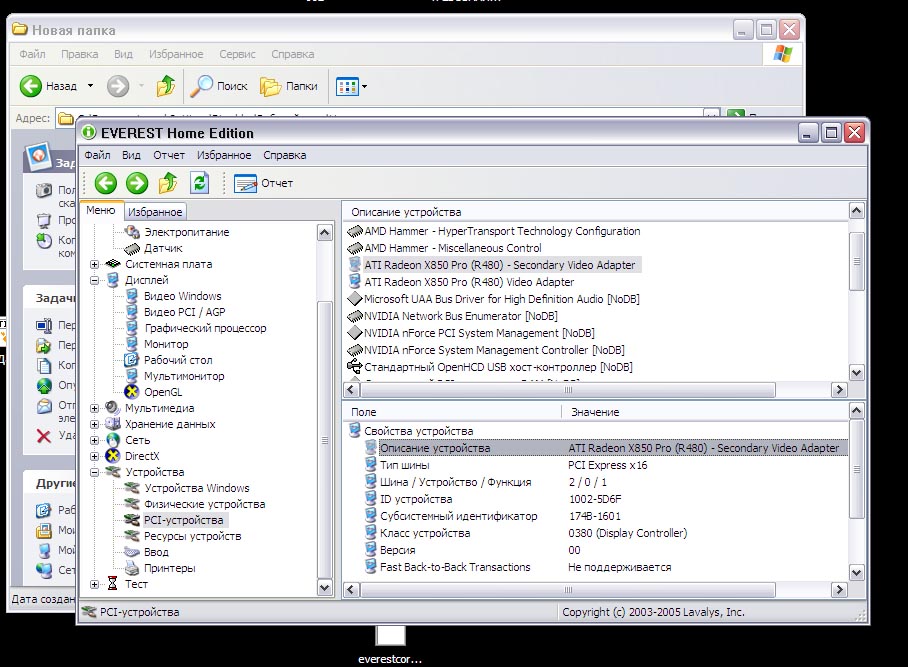
Task: Switch to the Меню tab
Action: click(x=101, y=210)
